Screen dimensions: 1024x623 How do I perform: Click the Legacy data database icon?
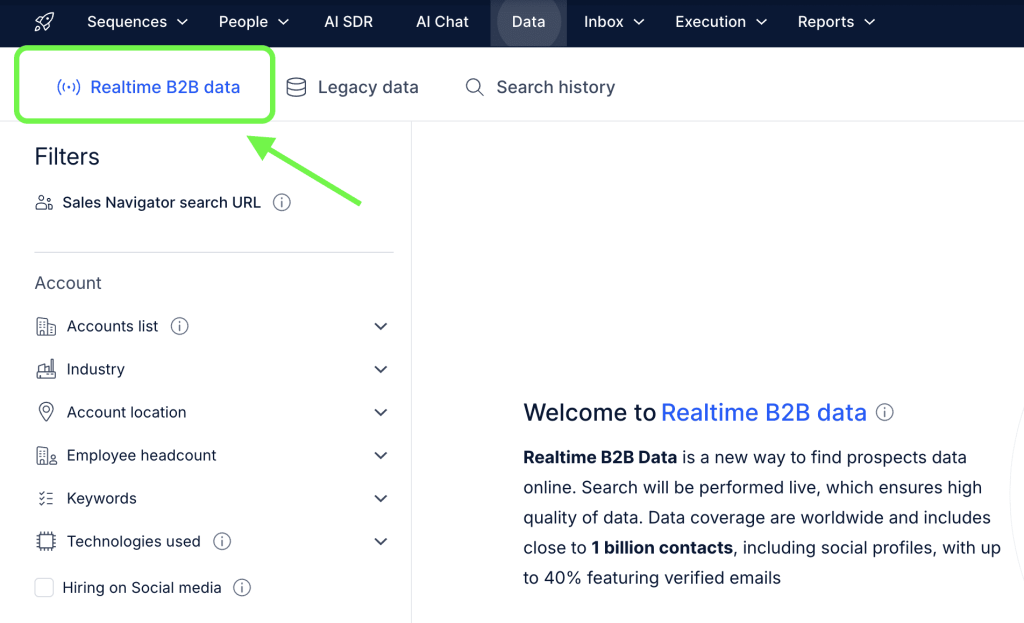[x=296, y=87]
